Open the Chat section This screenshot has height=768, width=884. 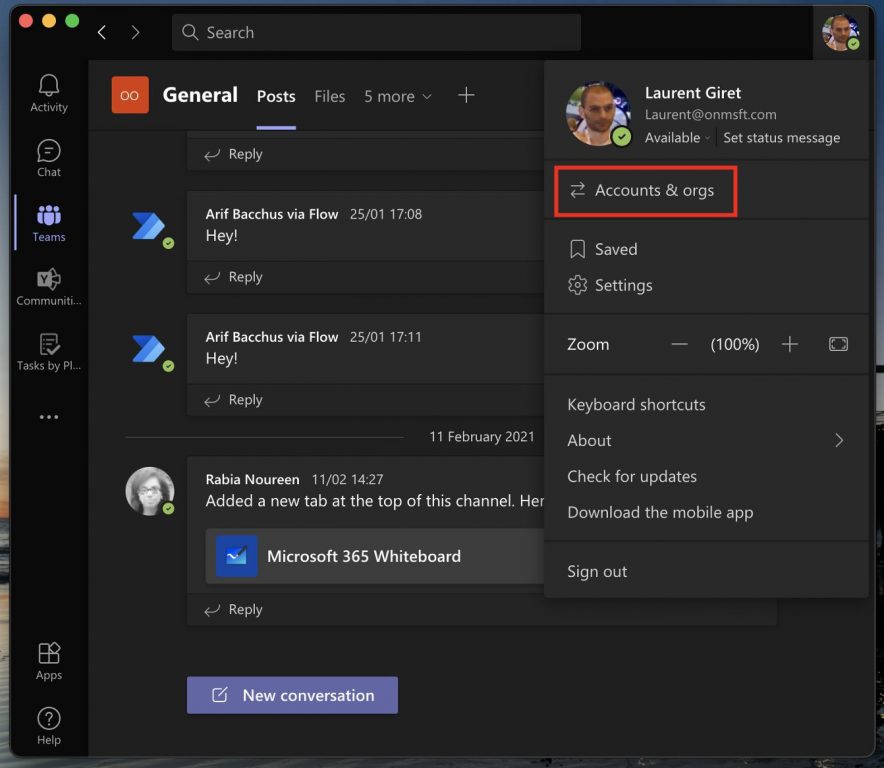coord(48,158)
